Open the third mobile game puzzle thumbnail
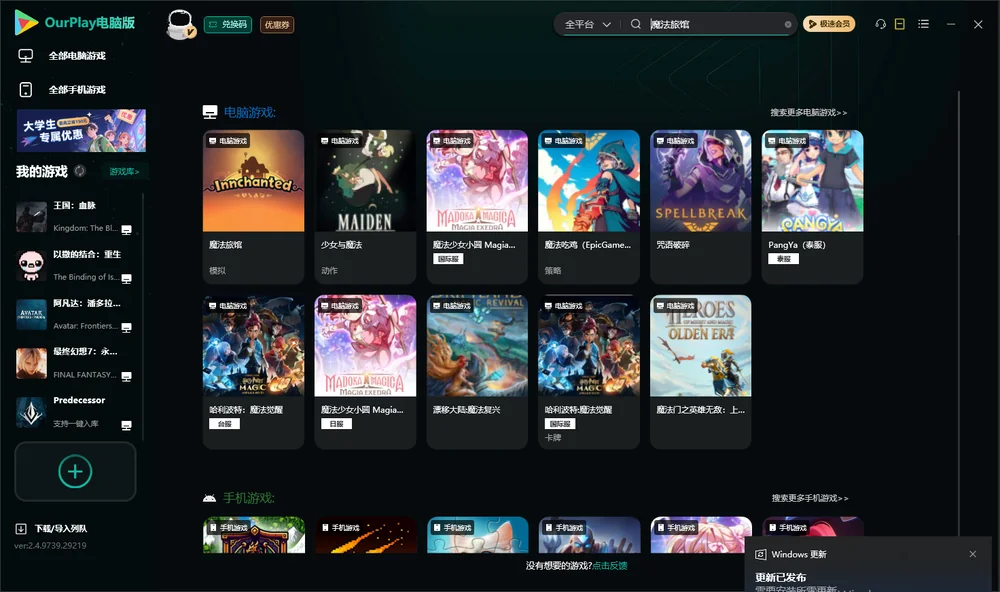The width and height of the screenshot is (1000, 592). point(478,535)
